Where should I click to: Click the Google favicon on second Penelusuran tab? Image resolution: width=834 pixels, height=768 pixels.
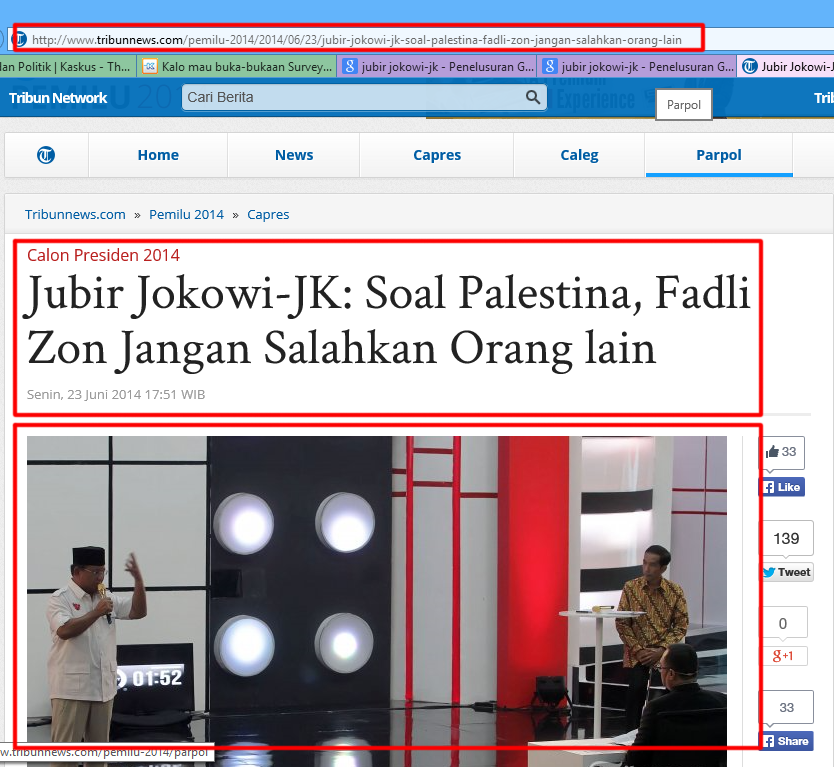pos(549,66)
